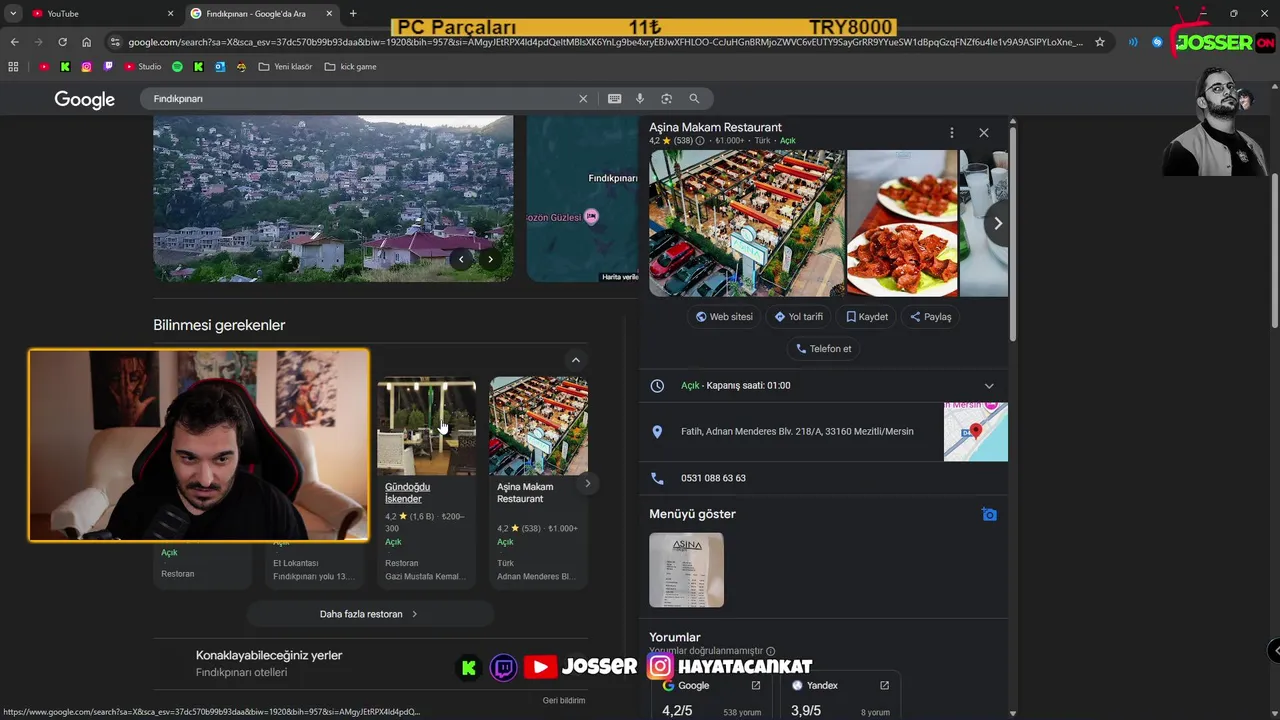Show more restaurant cards with right arrow
The height and width of the screenshot is (720, 1280).
(587, 483)
